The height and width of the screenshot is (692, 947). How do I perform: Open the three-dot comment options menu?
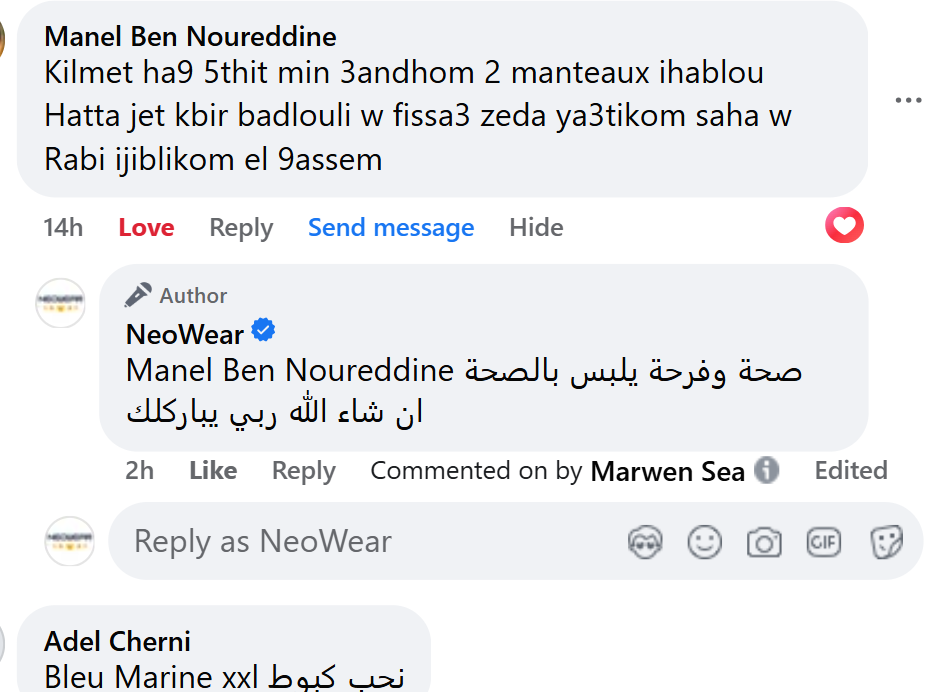pos(908,100)
